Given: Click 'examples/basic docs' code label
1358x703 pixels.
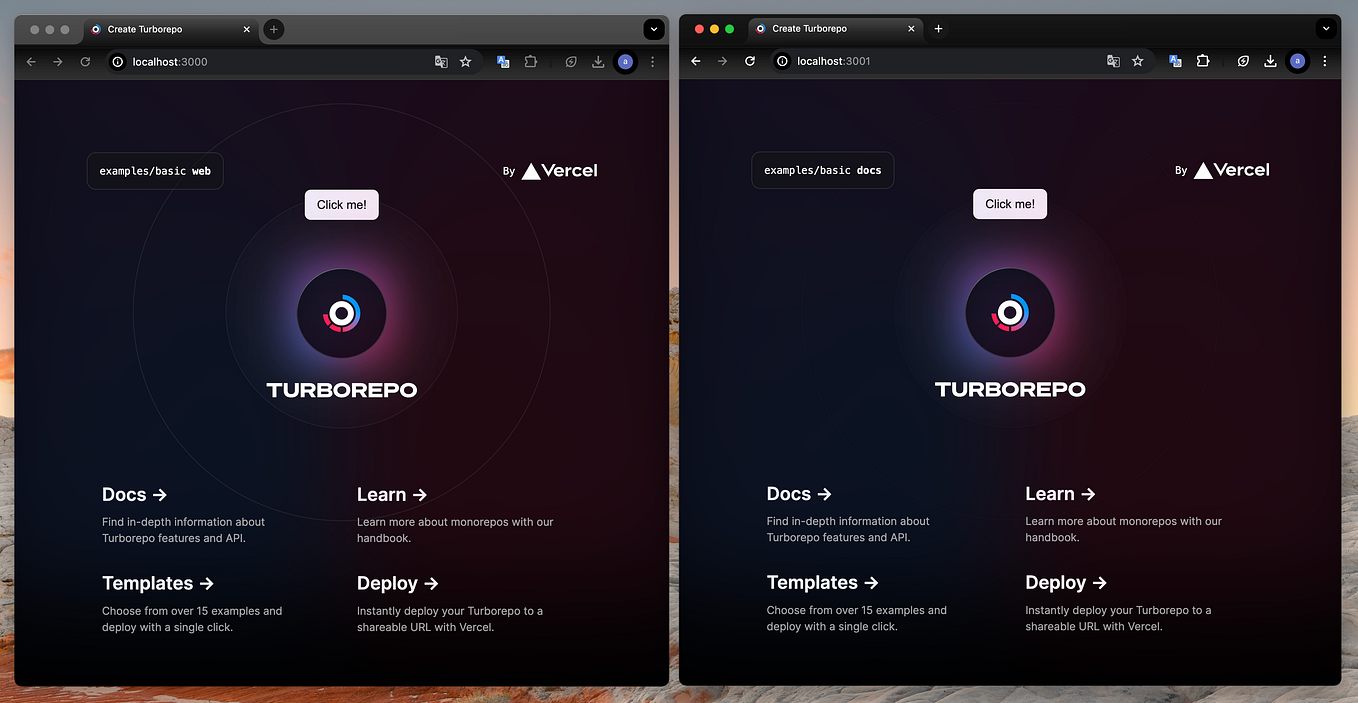Looking at the screenshot, I should [x=823, y=170].
